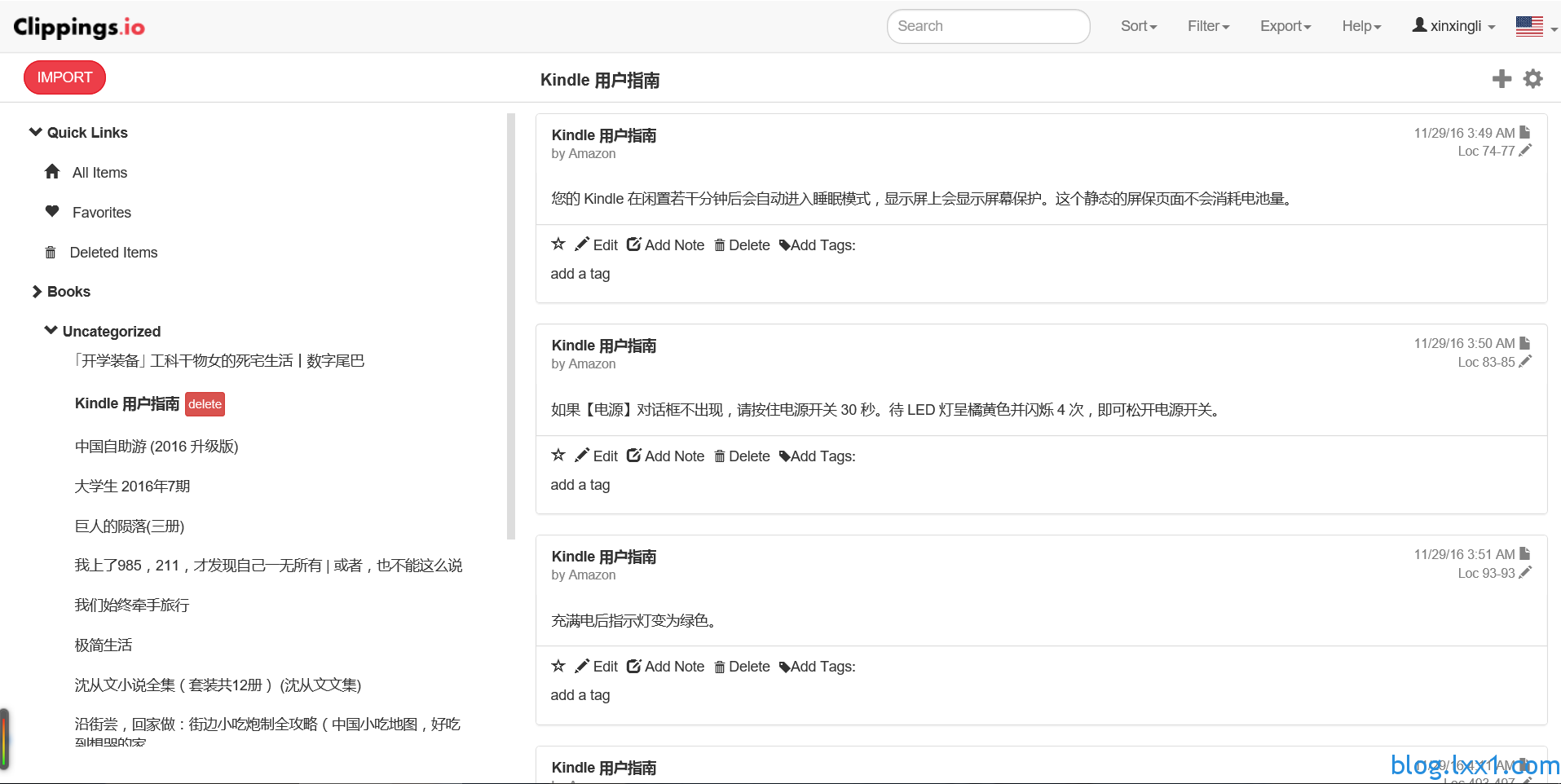
Task: Add Note to the Loc 93-93 clipping
Action: point(665,667)
